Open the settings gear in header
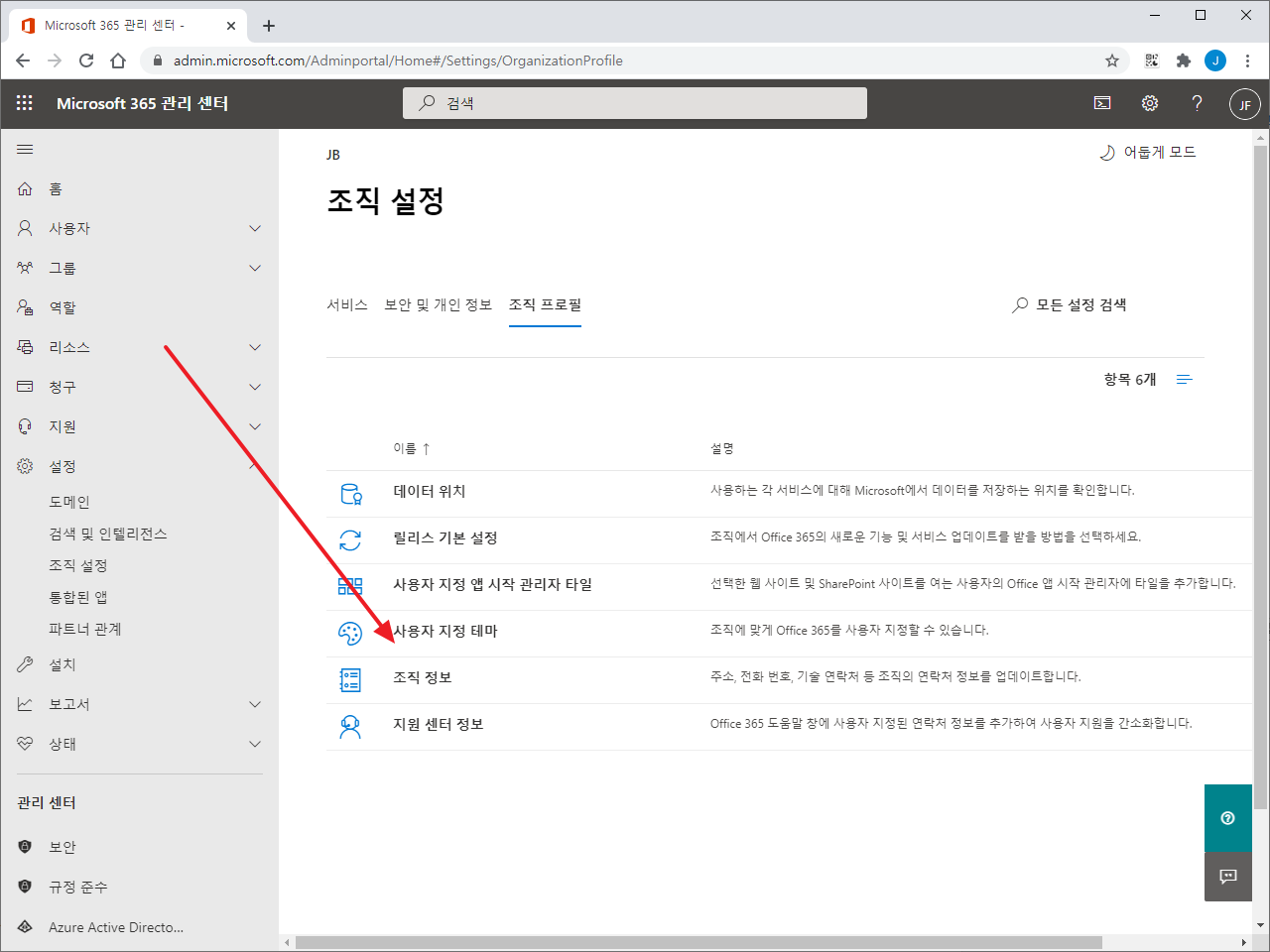 tap(1150, 103)
